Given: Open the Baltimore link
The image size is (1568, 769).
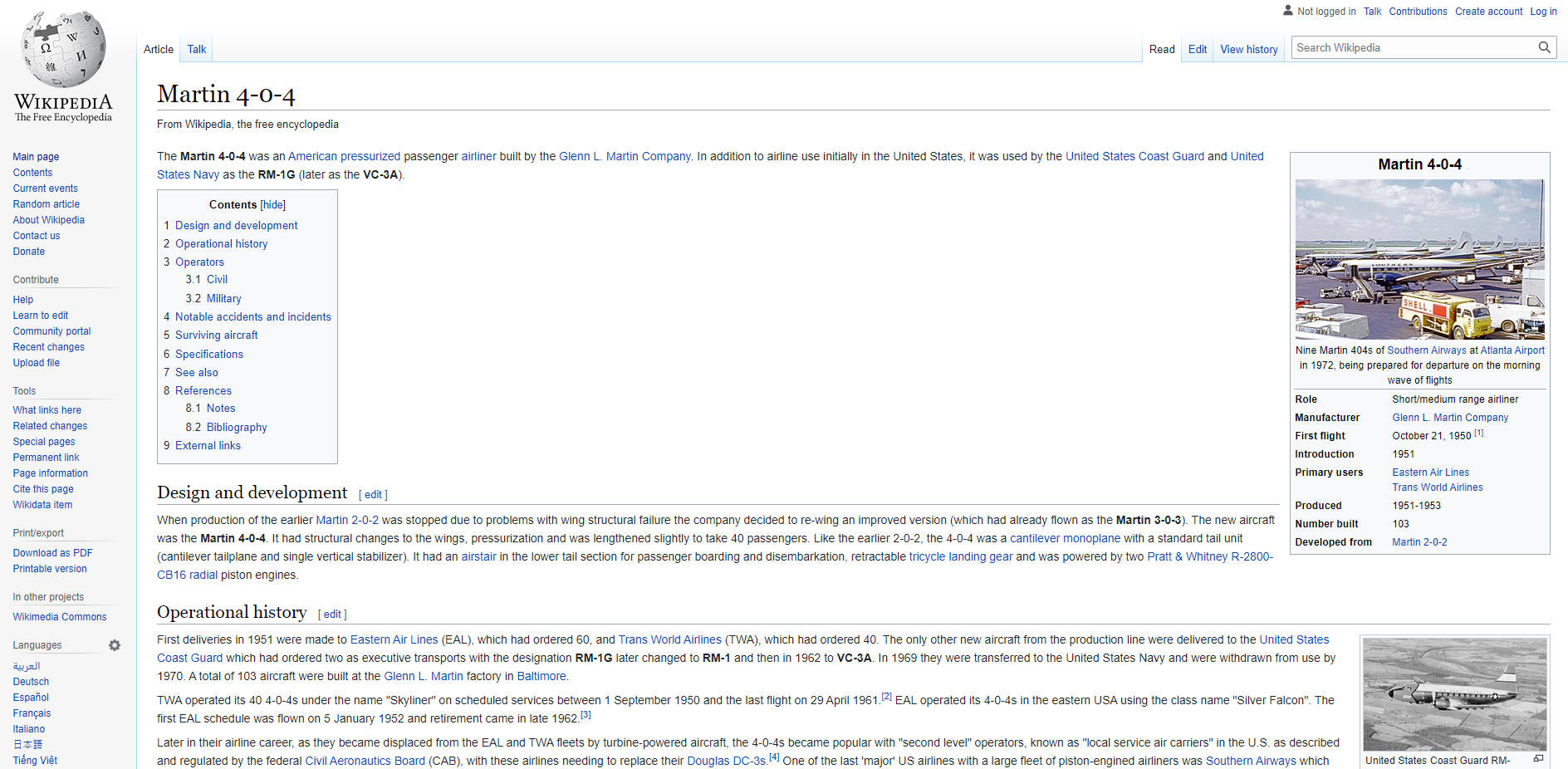Looking at the screenshot, I should pos(541,677).
